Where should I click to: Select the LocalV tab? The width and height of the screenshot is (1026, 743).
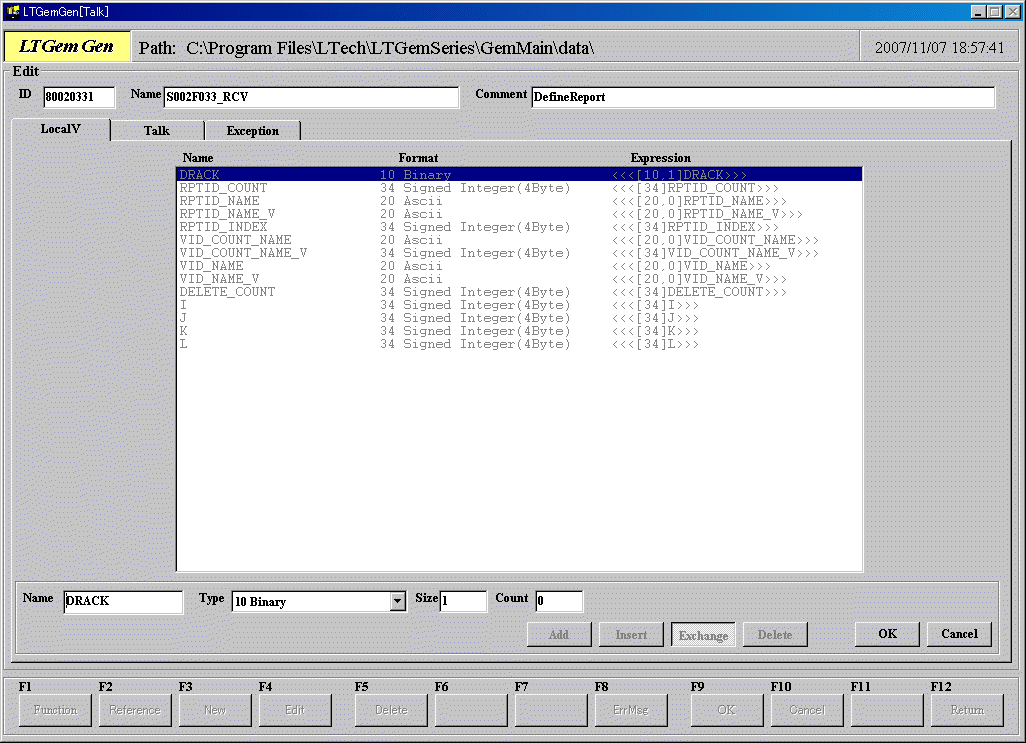click(61, 129)
